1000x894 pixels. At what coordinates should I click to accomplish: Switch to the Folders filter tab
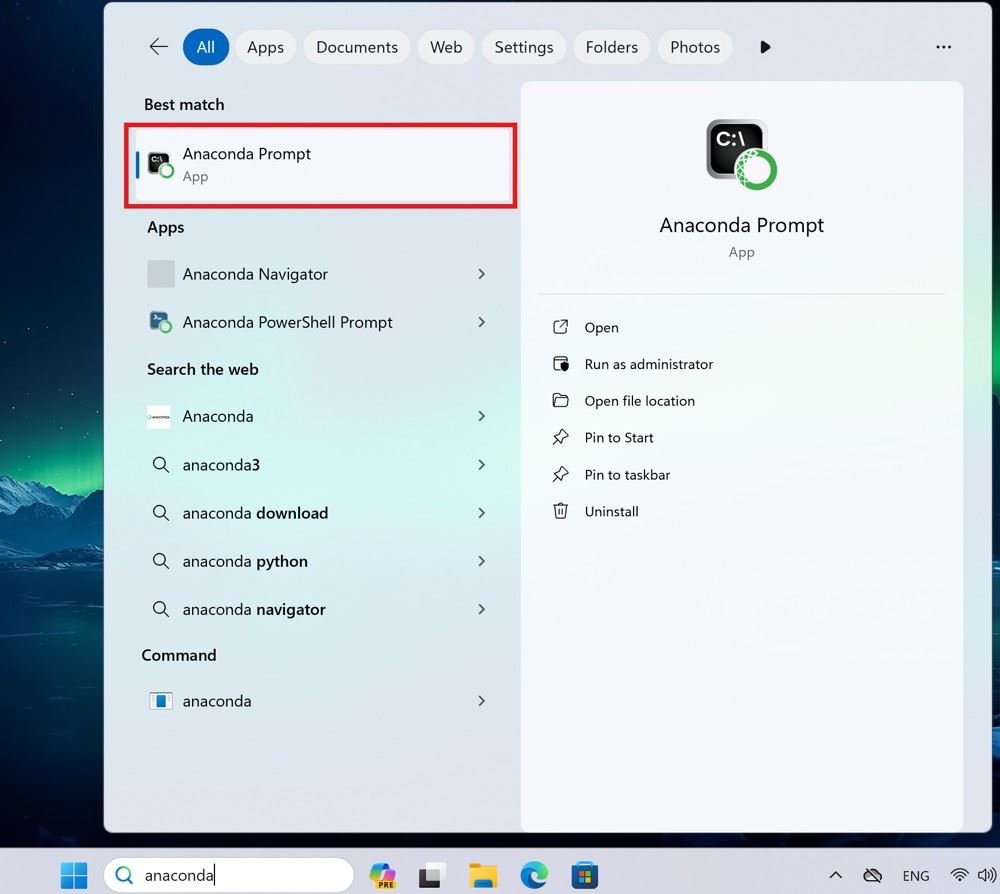pyautogui.click(x=611, y=47)
